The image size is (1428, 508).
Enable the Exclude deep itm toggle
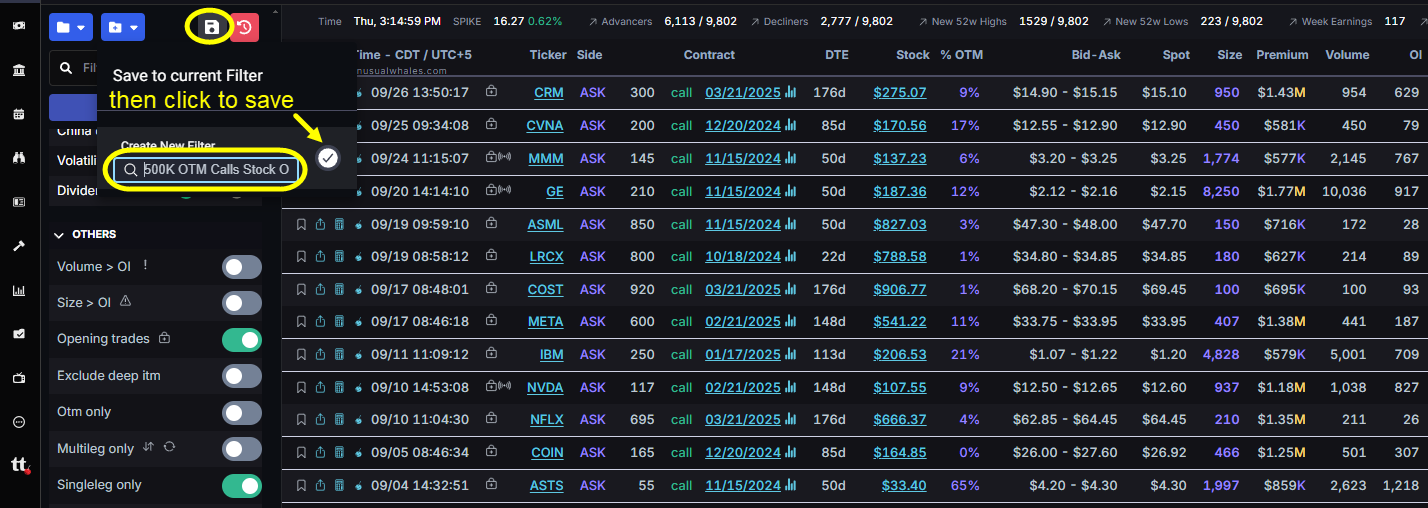click(242, 376)
